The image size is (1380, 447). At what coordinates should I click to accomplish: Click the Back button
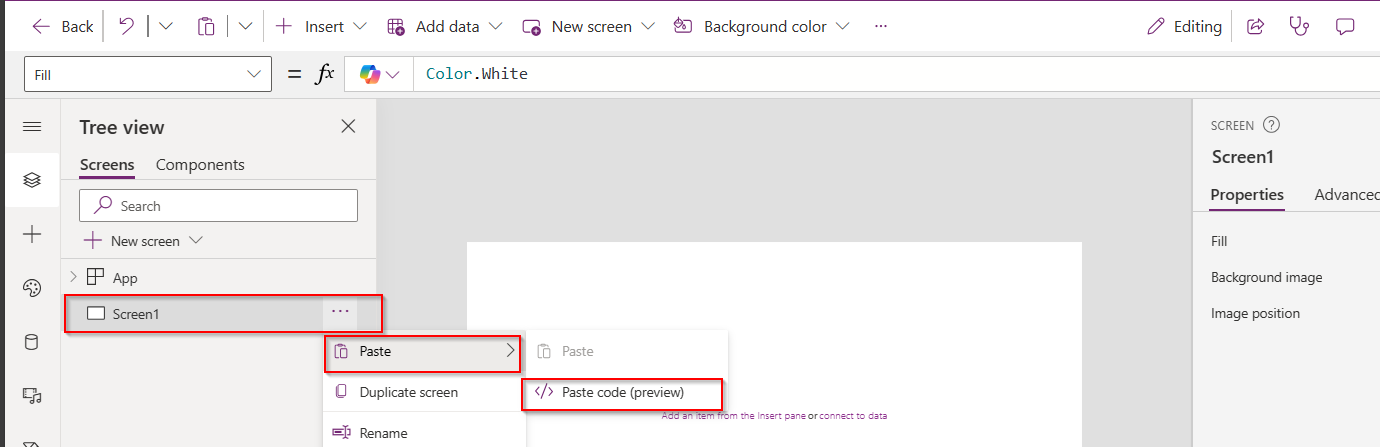pos(63,27)
